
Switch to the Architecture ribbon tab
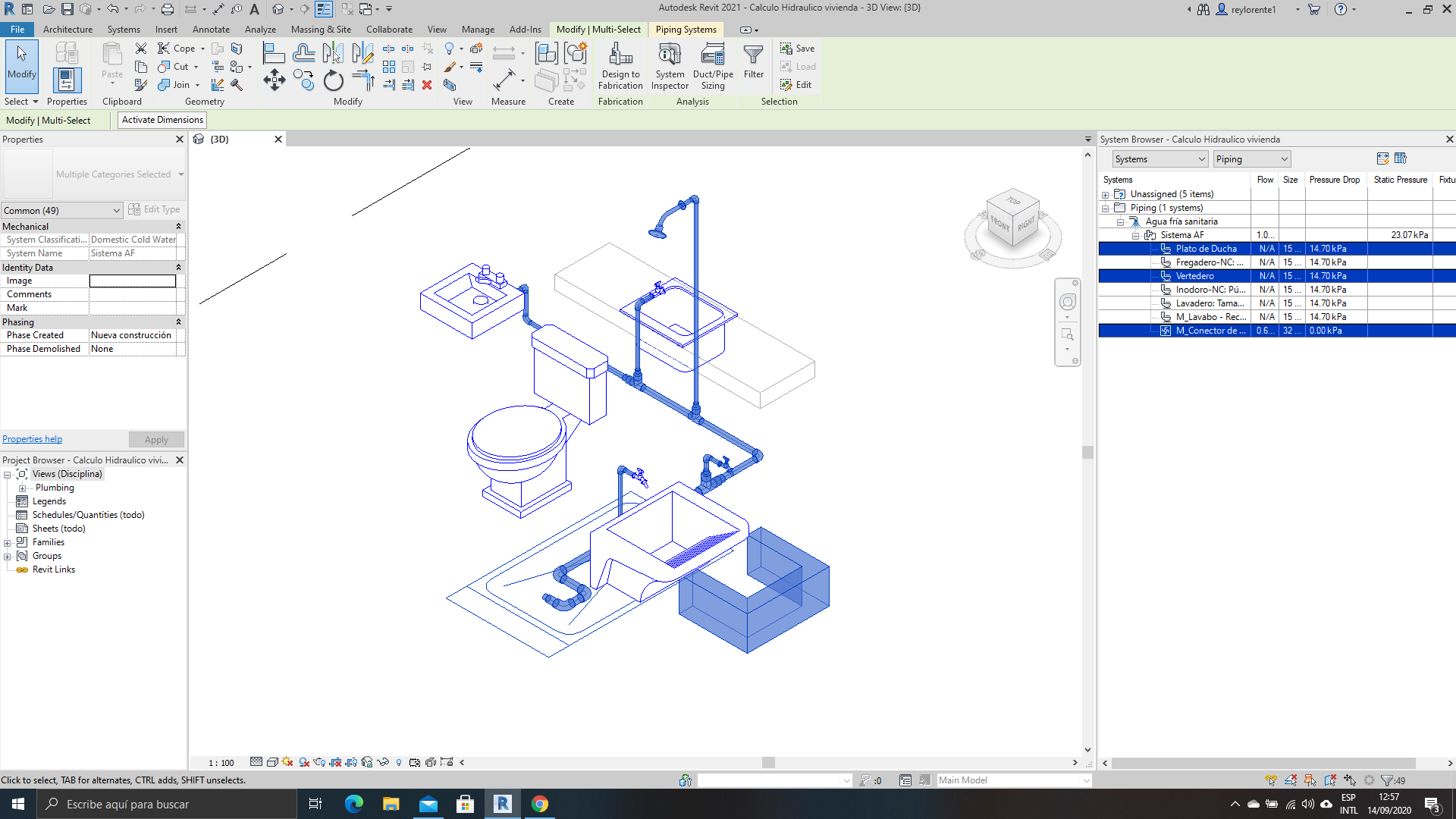(67, 30)
